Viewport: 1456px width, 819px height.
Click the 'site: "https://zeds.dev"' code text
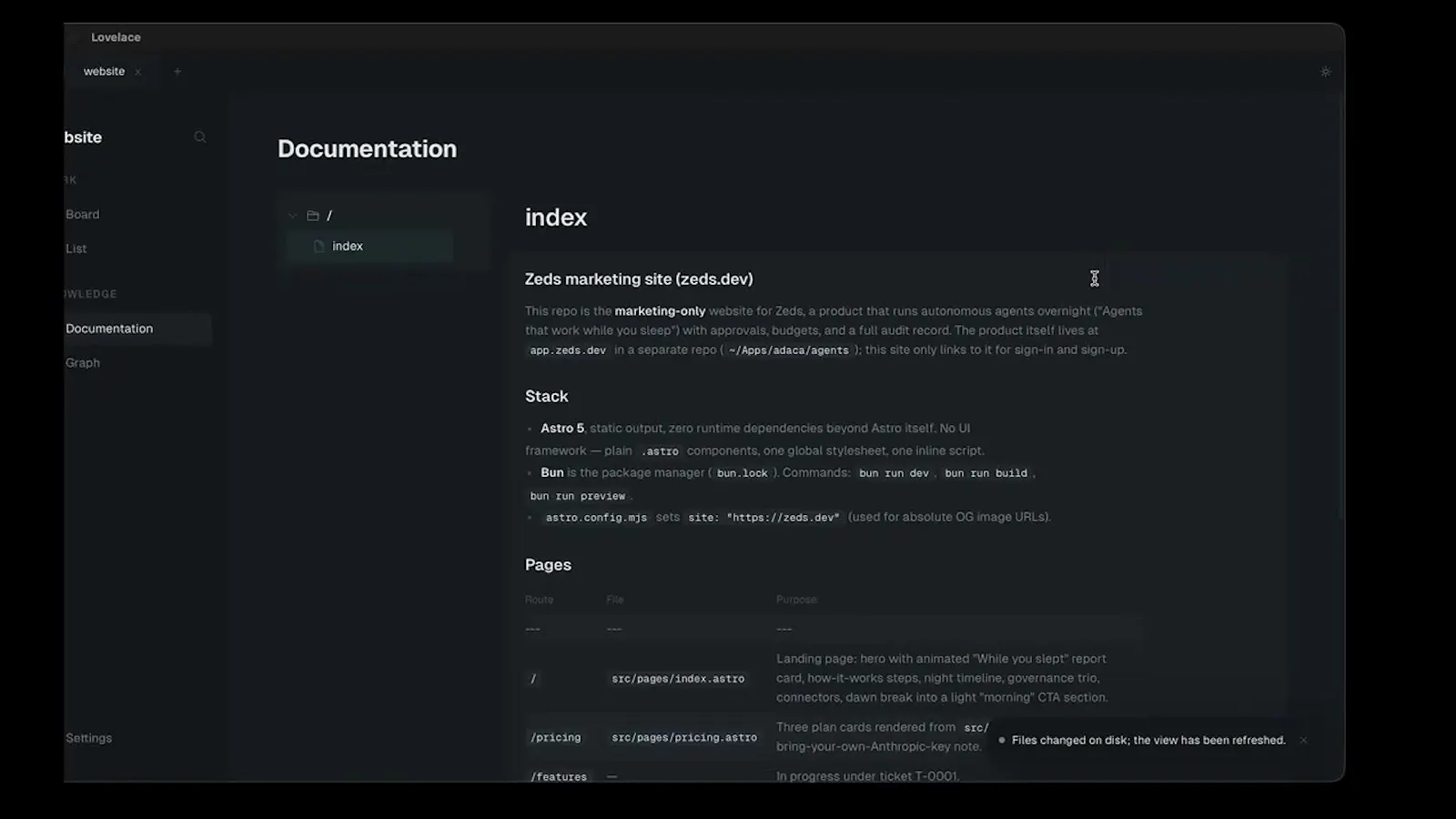763,518
